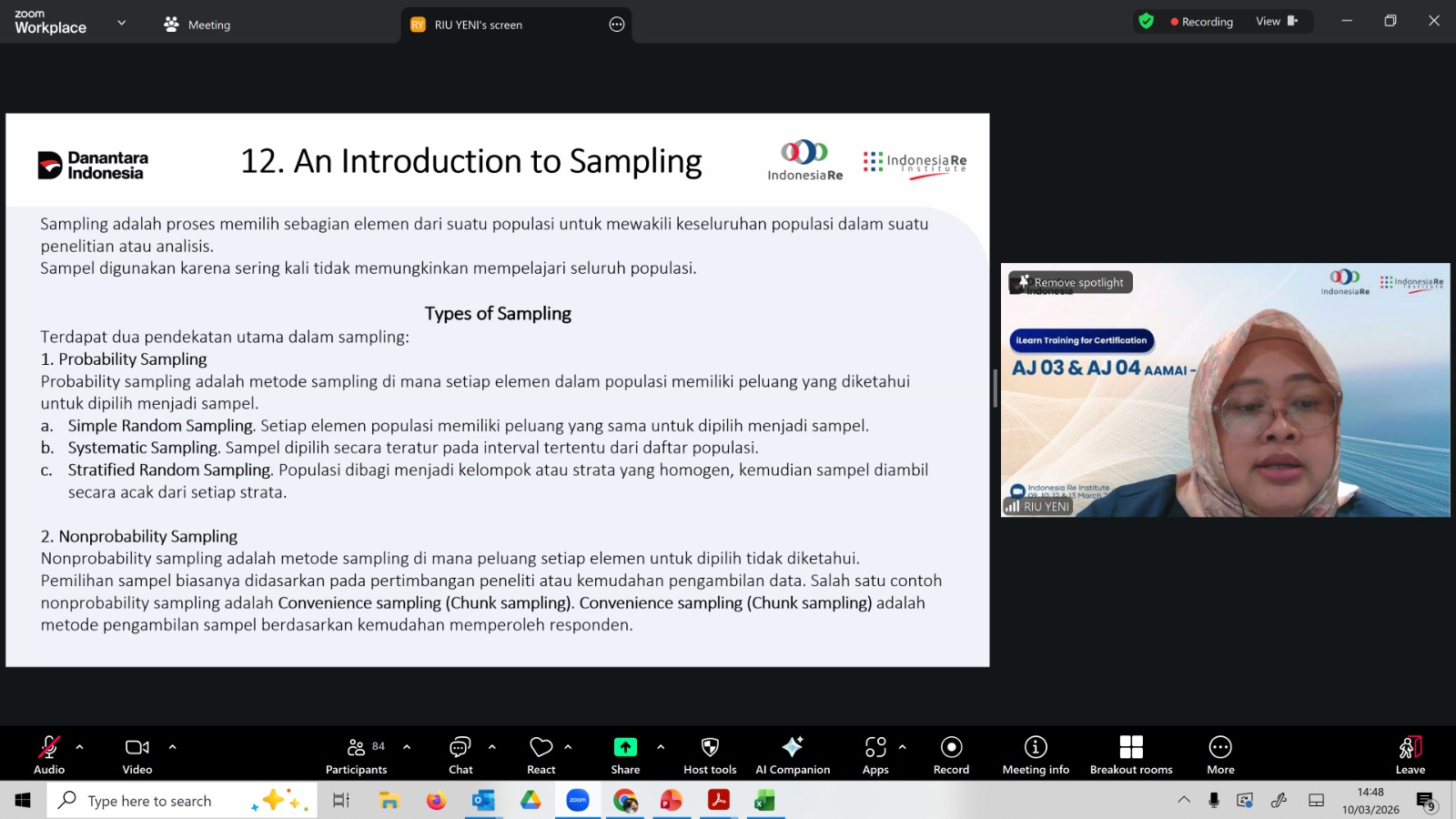The image size is (1456, 819).
Task: Click the green Share screen icon
Action: tap(625, 747)
